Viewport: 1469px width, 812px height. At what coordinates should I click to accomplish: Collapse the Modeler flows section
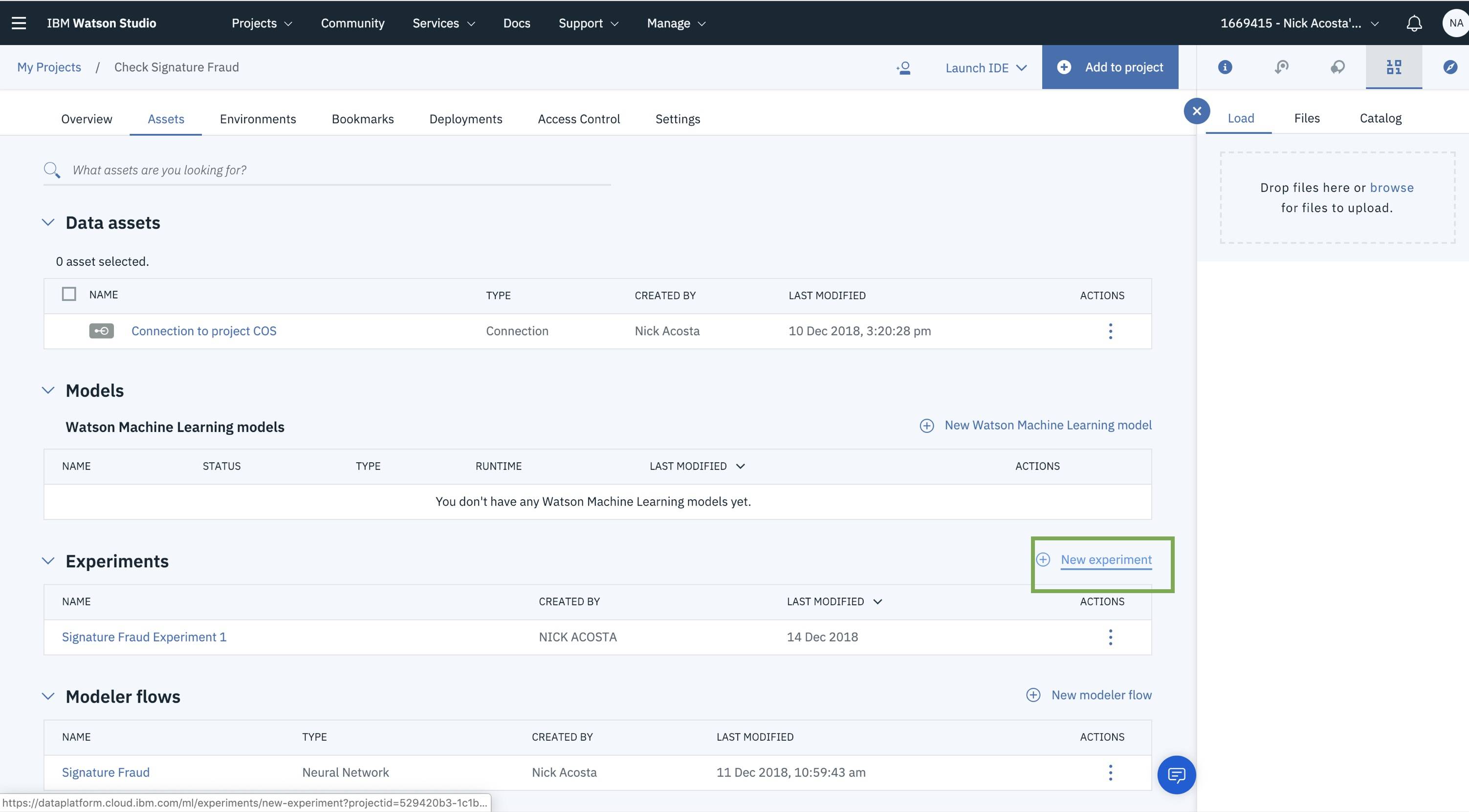coord(48,696)
